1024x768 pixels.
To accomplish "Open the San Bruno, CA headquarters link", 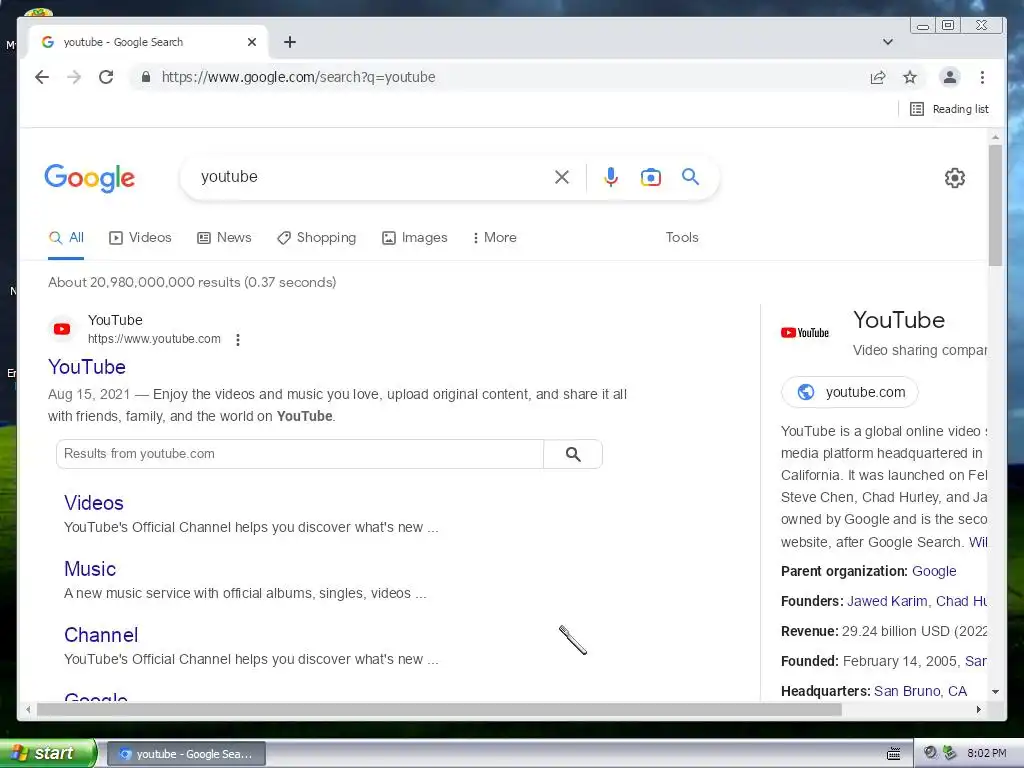I will (x=920, y=691).
